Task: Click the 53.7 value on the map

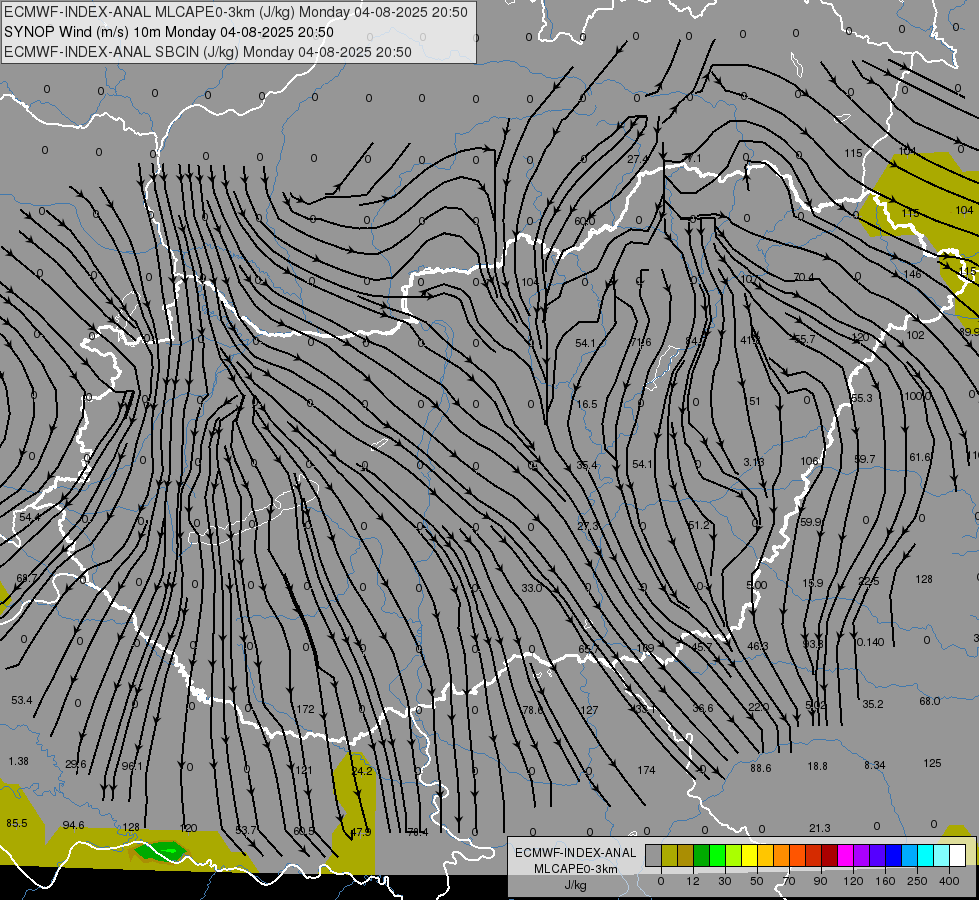Action: pyautogui.click(x=245, y=830)
